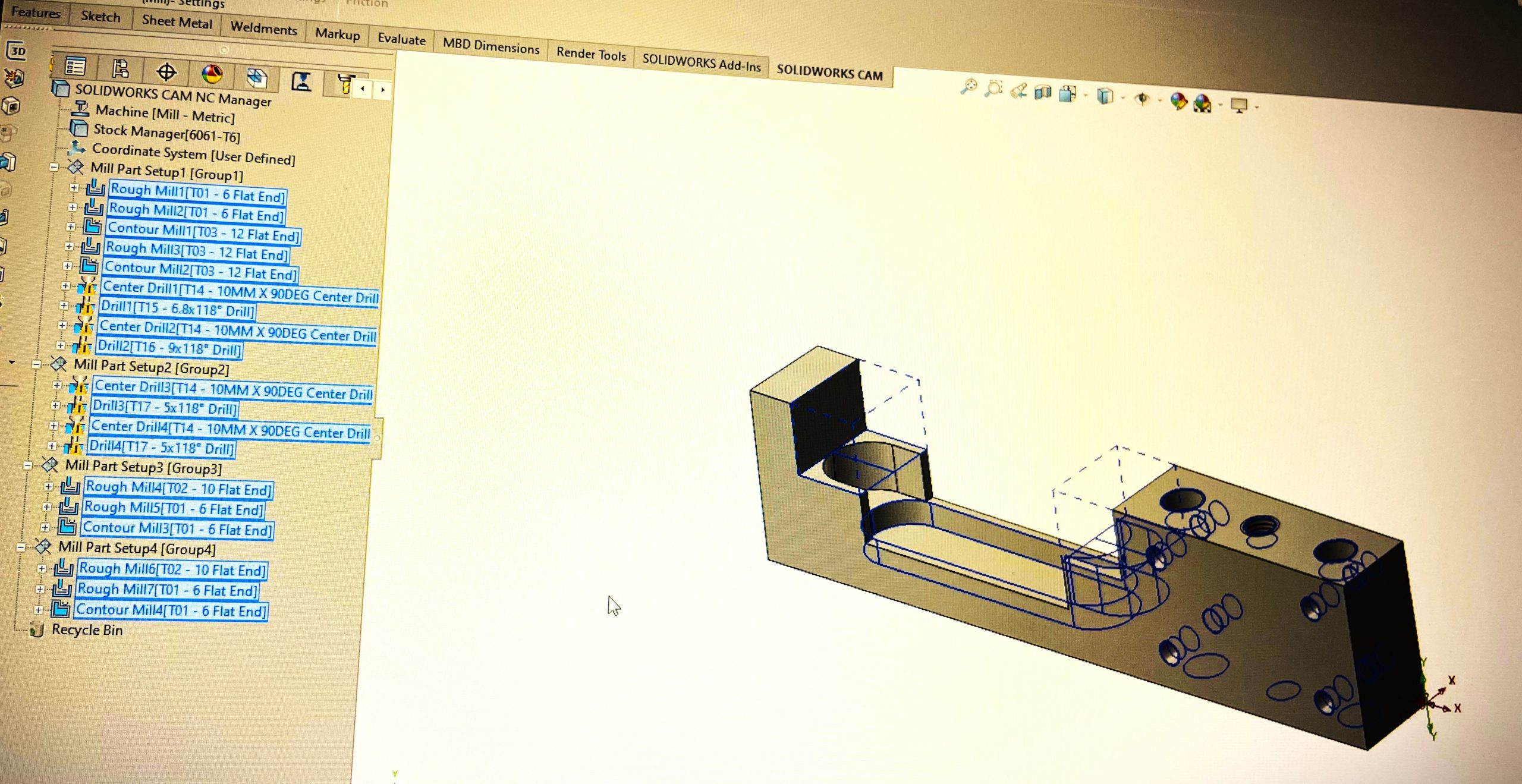Click the Section View icon
1522x784 pixels.
point(1043,92)
